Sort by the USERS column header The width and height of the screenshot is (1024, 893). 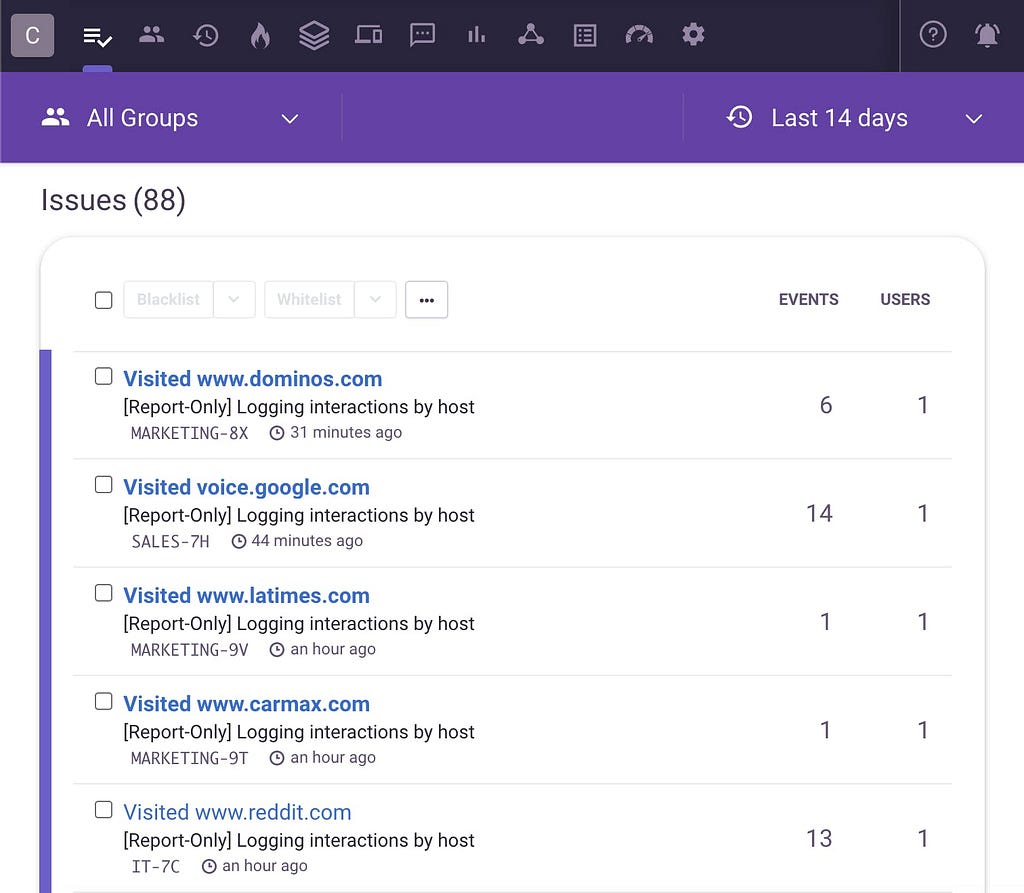pos(905,300)
